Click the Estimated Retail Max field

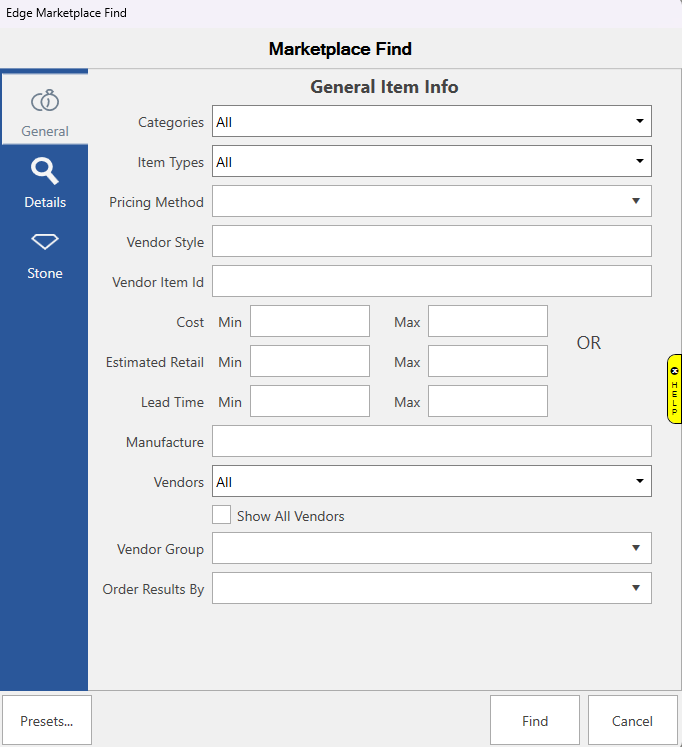(x=488, y=361)
